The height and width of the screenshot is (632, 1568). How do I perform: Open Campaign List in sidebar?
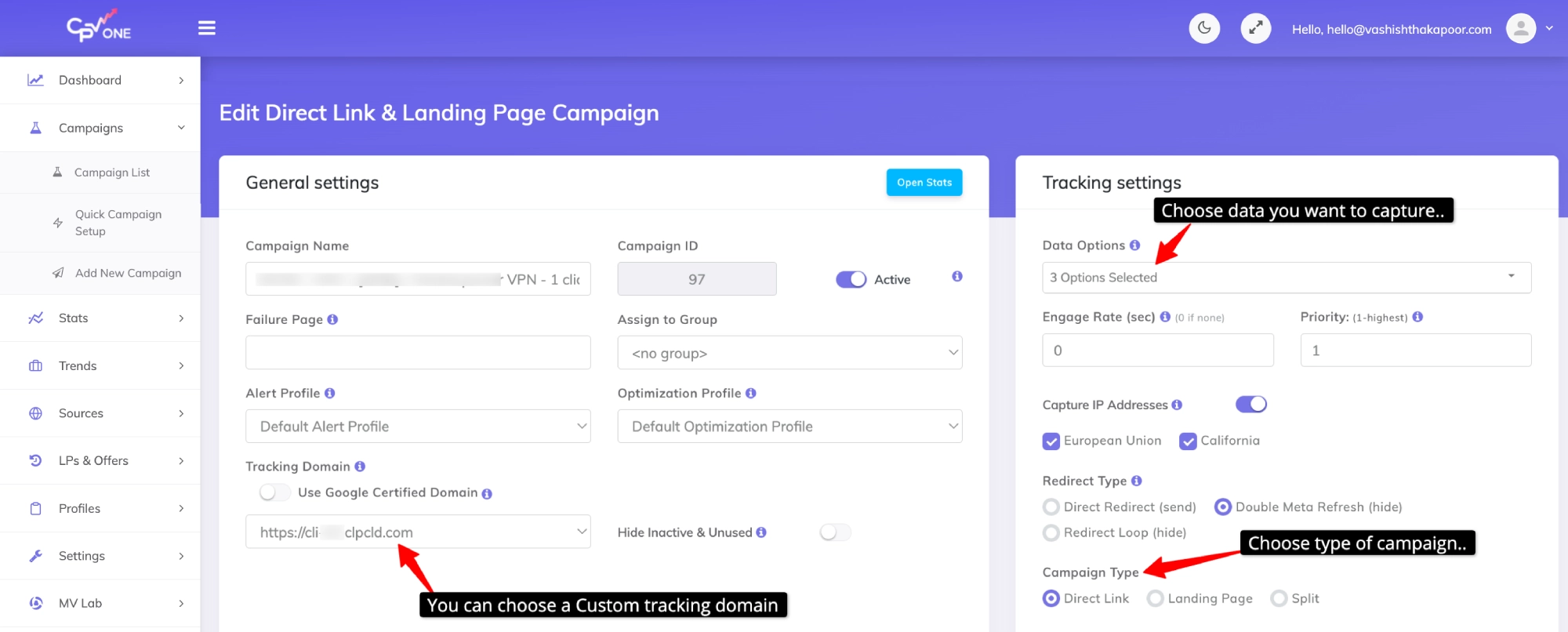point(112,173)
